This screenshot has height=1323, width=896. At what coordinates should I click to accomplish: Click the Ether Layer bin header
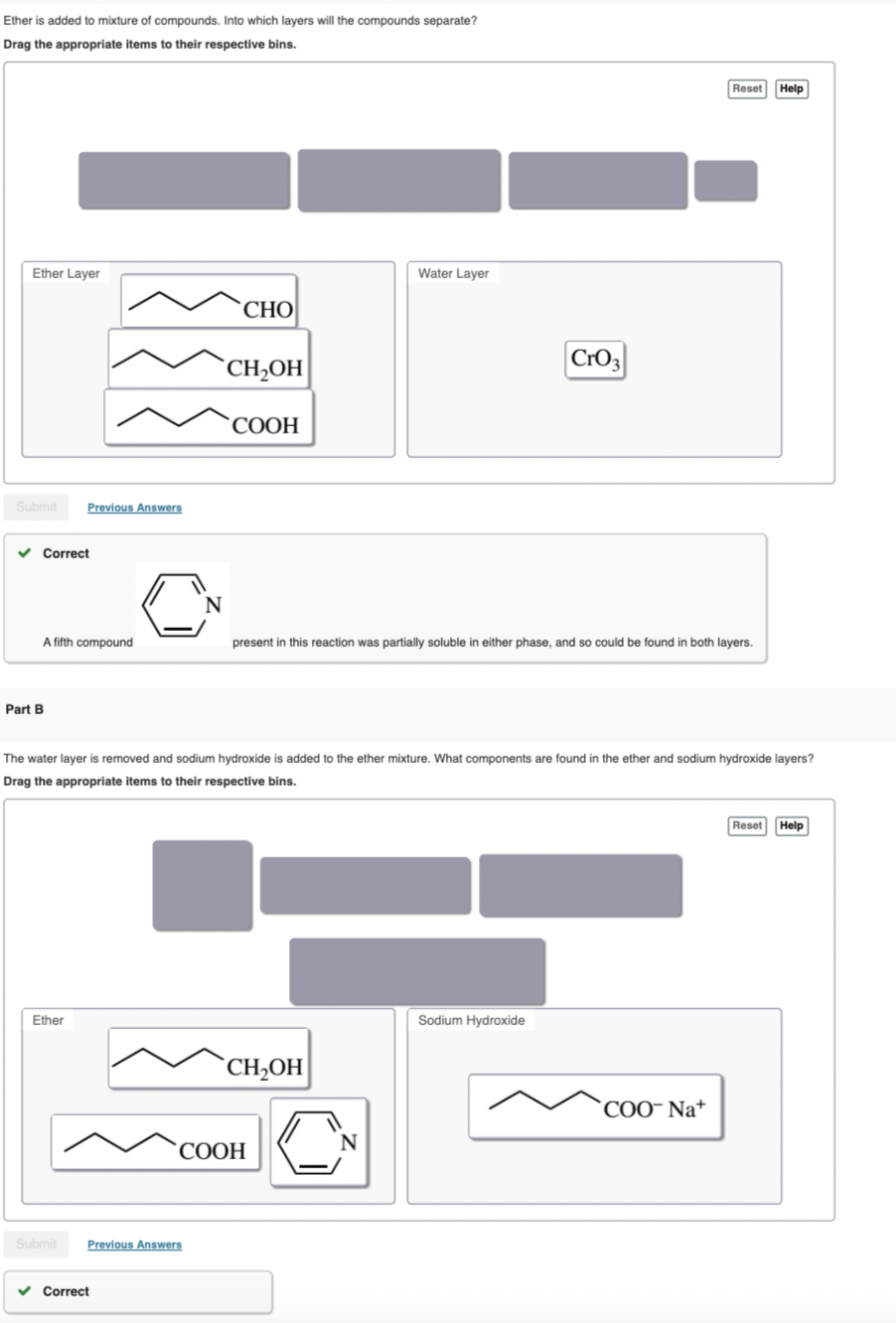click(66, 273)
